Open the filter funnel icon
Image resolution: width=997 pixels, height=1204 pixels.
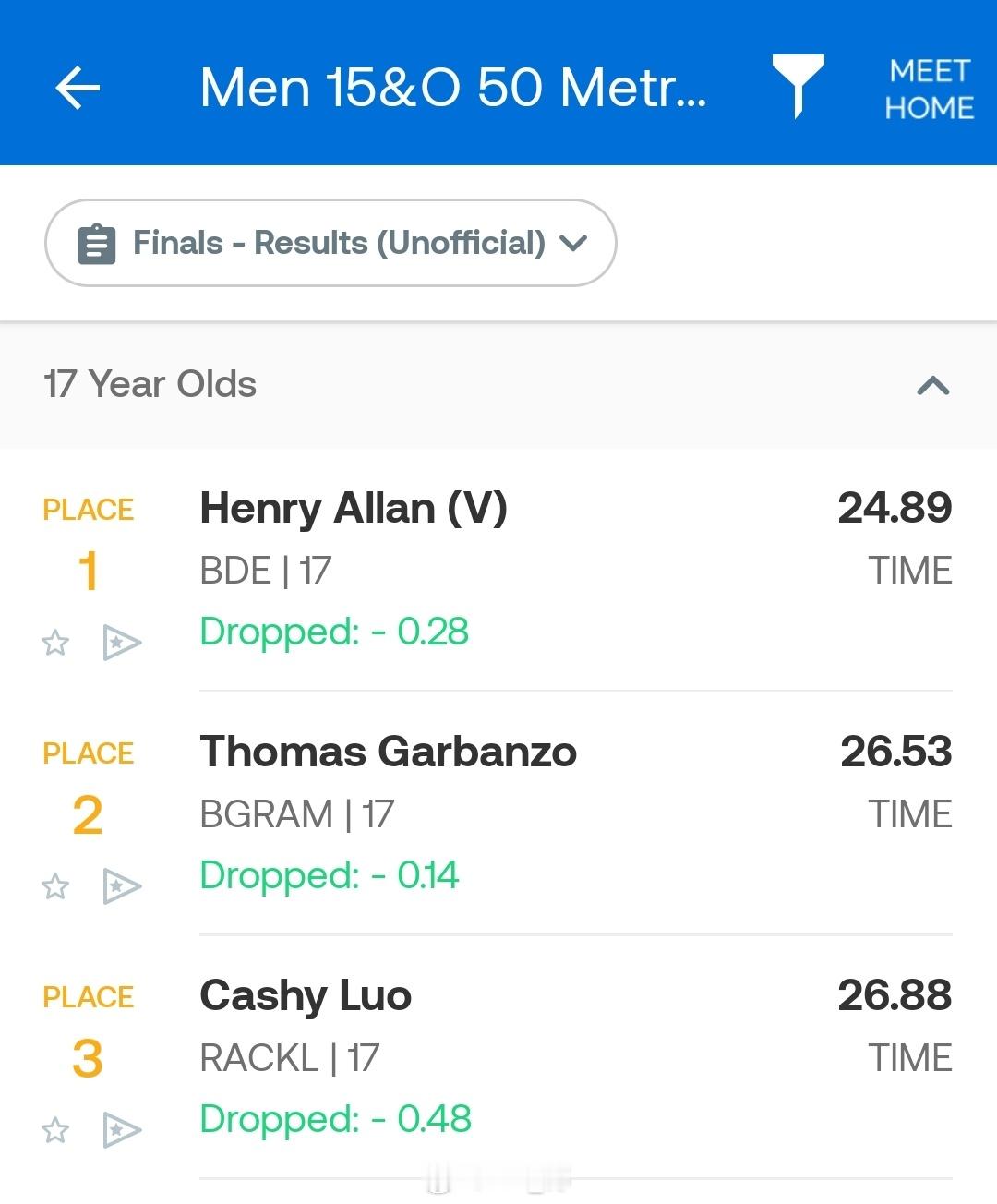tap(797, 85)
